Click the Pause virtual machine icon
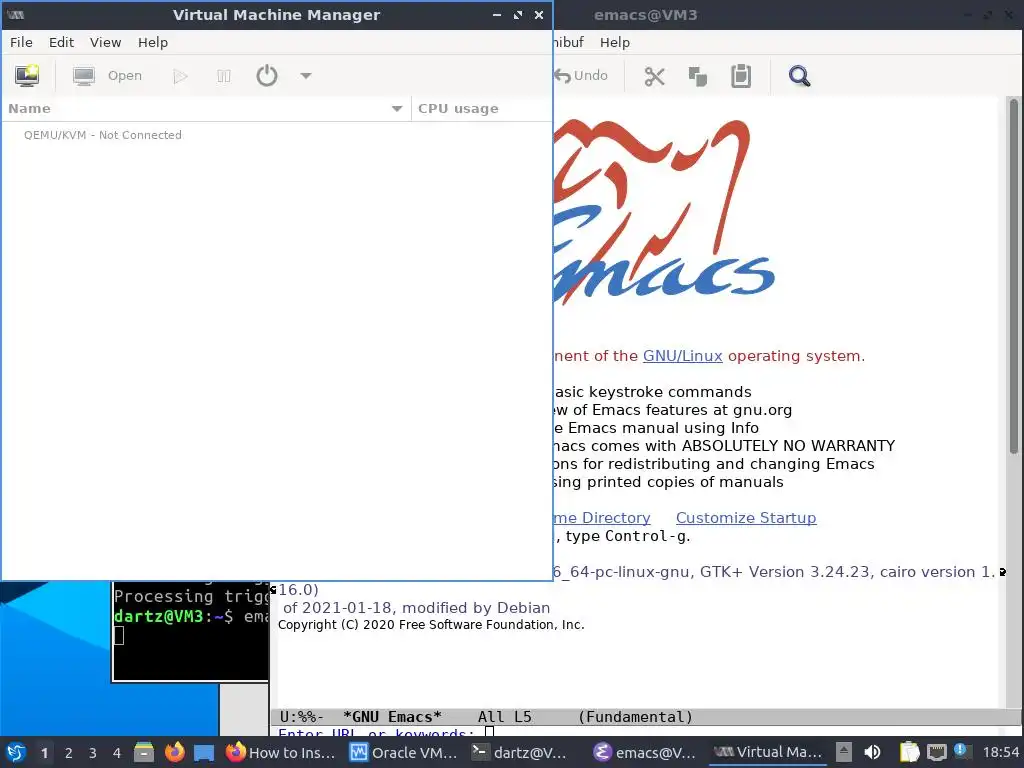 223,76
